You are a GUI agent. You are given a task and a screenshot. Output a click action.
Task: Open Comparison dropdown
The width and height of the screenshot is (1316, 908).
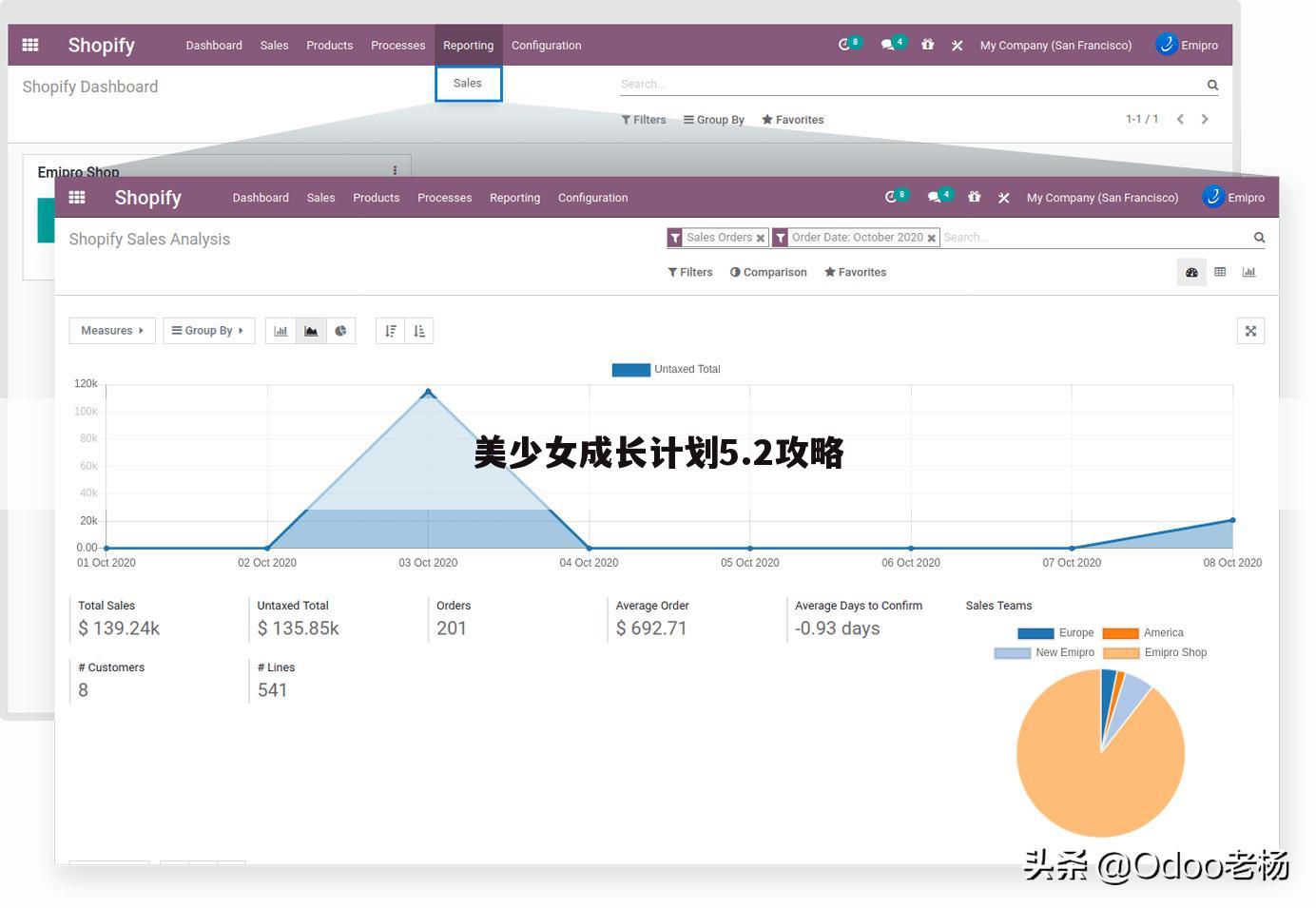coord(768,272)
